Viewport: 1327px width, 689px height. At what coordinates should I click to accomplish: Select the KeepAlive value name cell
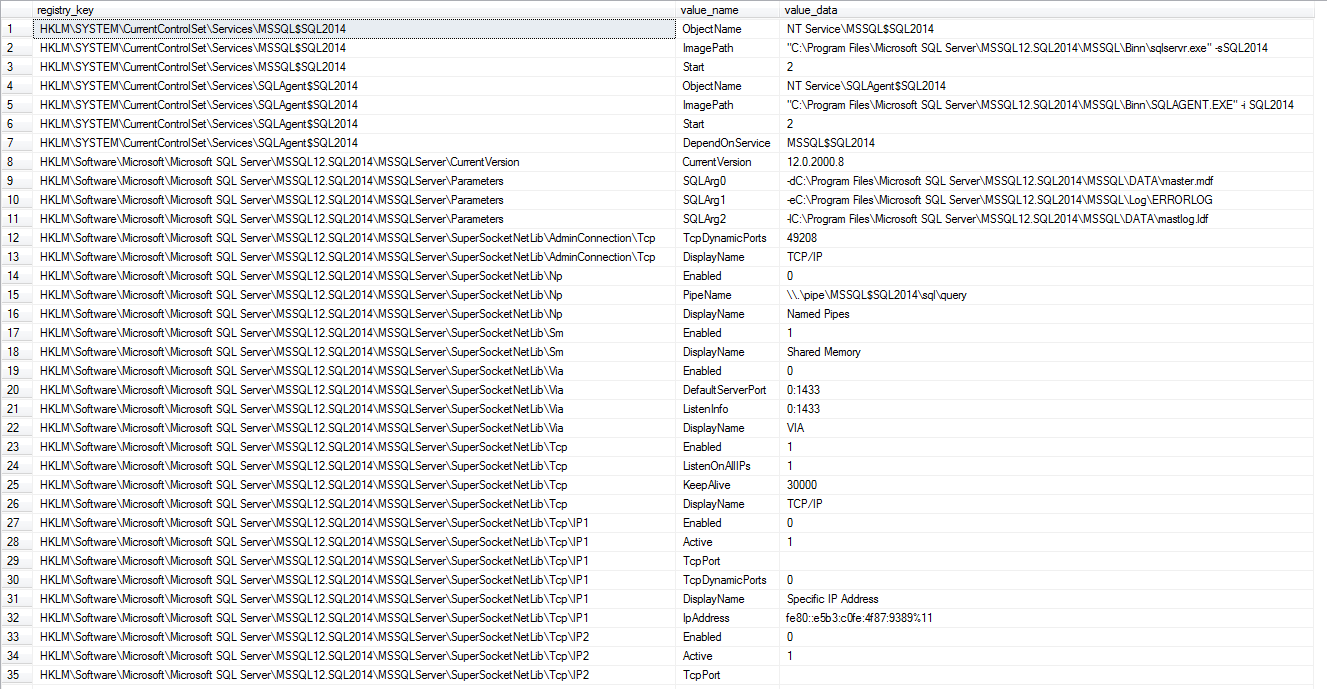(x=728, y=485)
